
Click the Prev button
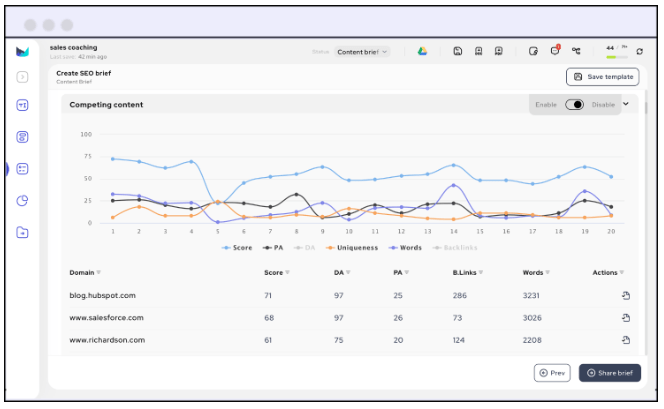pyautogui.click(x=552, y=373)
